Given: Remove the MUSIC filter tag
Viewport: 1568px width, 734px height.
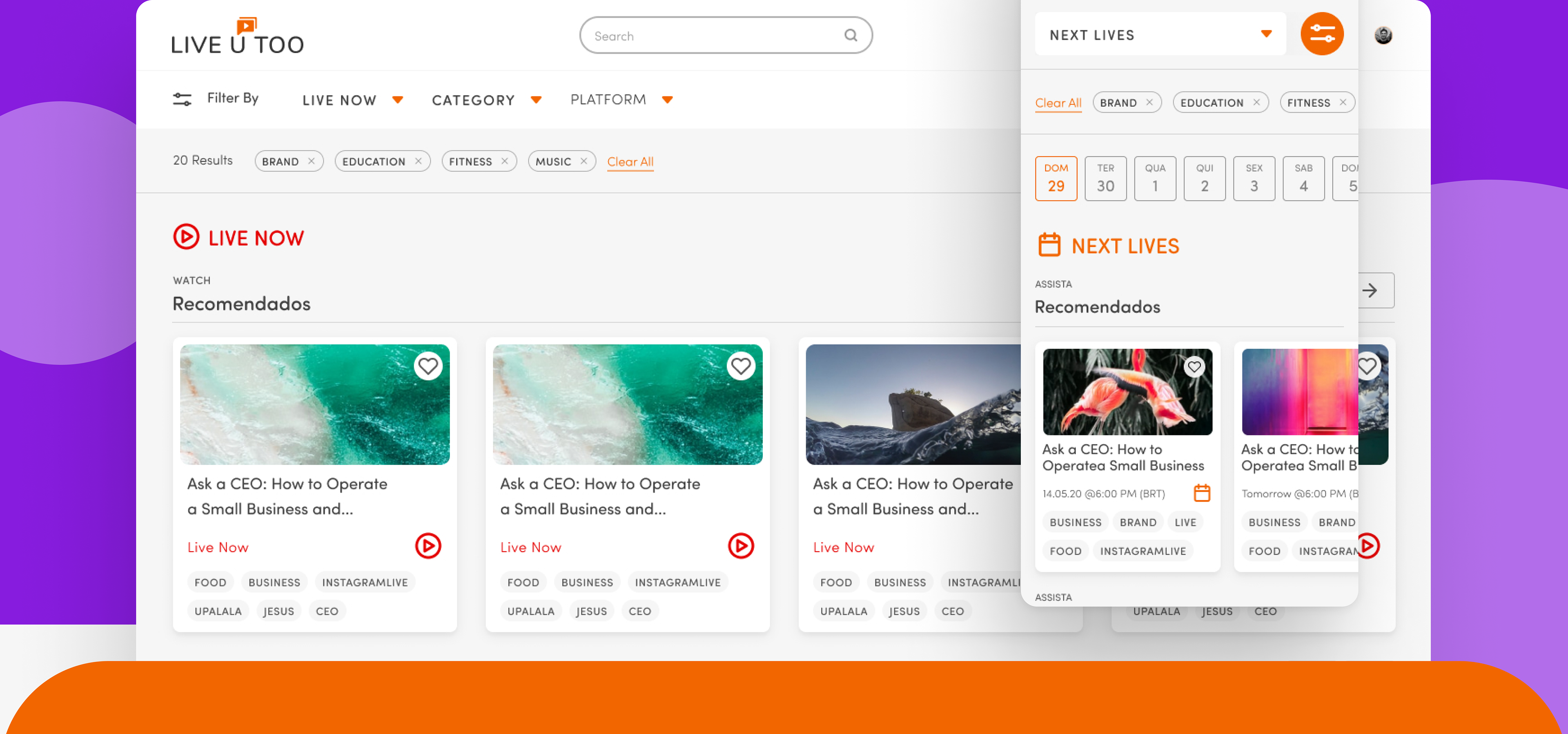Looking at the screenshot, I should (584, 161).
